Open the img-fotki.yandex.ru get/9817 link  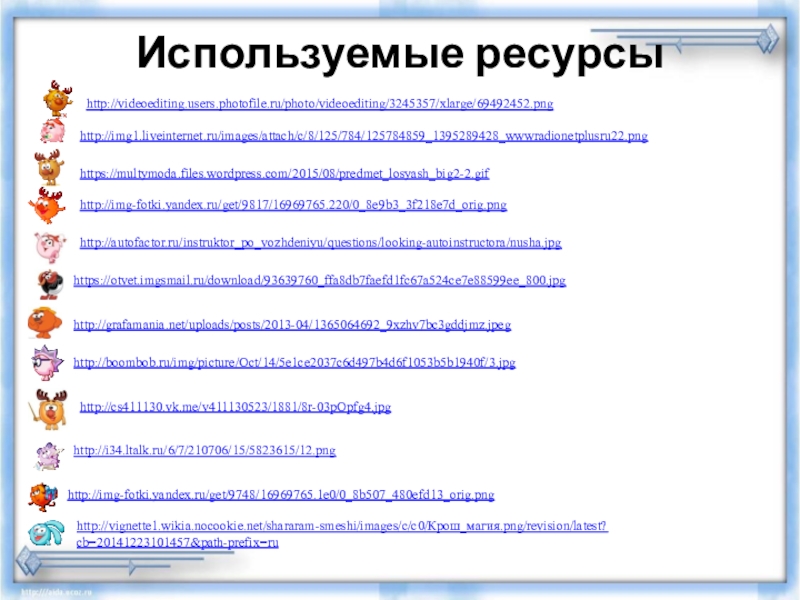293,205
